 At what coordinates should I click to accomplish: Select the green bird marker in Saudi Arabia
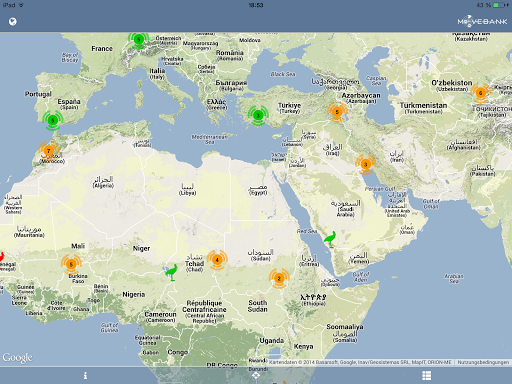coord(330,239)
